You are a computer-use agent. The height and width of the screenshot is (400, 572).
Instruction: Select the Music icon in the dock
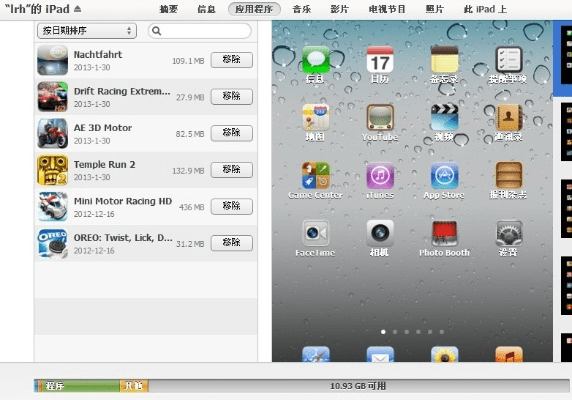coord(509,354)
